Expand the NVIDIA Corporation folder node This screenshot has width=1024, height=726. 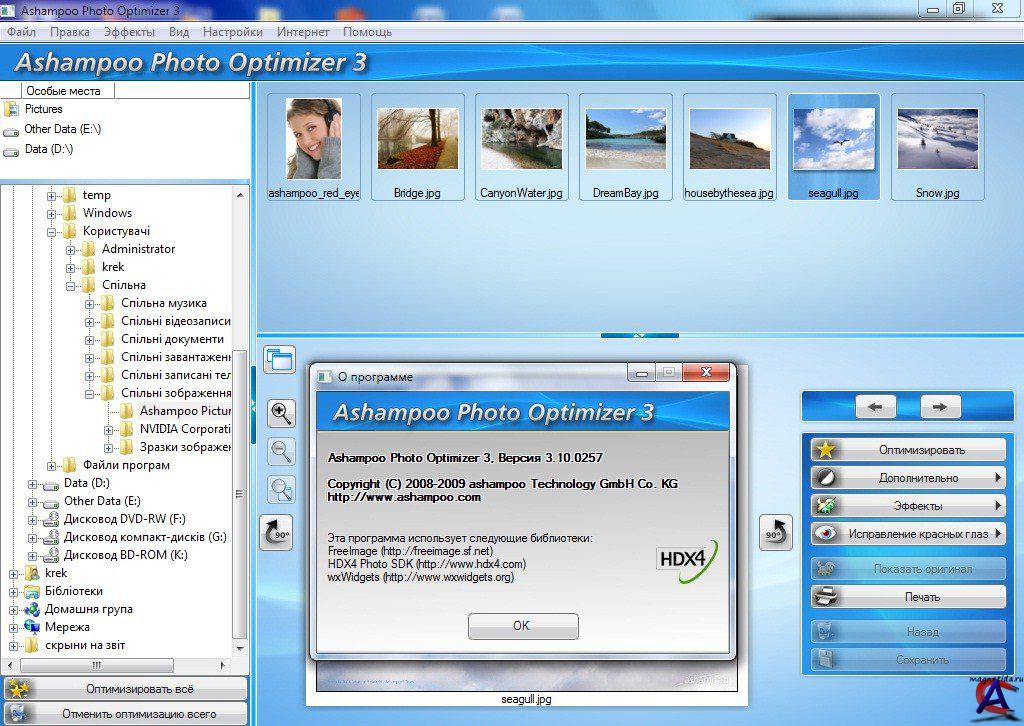[x=109, y=429]
